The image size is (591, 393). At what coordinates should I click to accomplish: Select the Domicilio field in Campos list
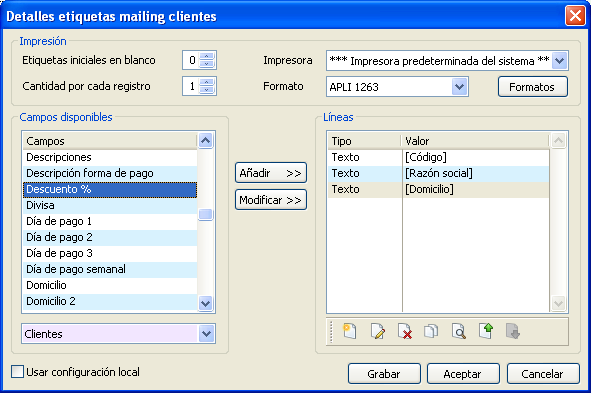pyautogui.click(x=110, y=286)
